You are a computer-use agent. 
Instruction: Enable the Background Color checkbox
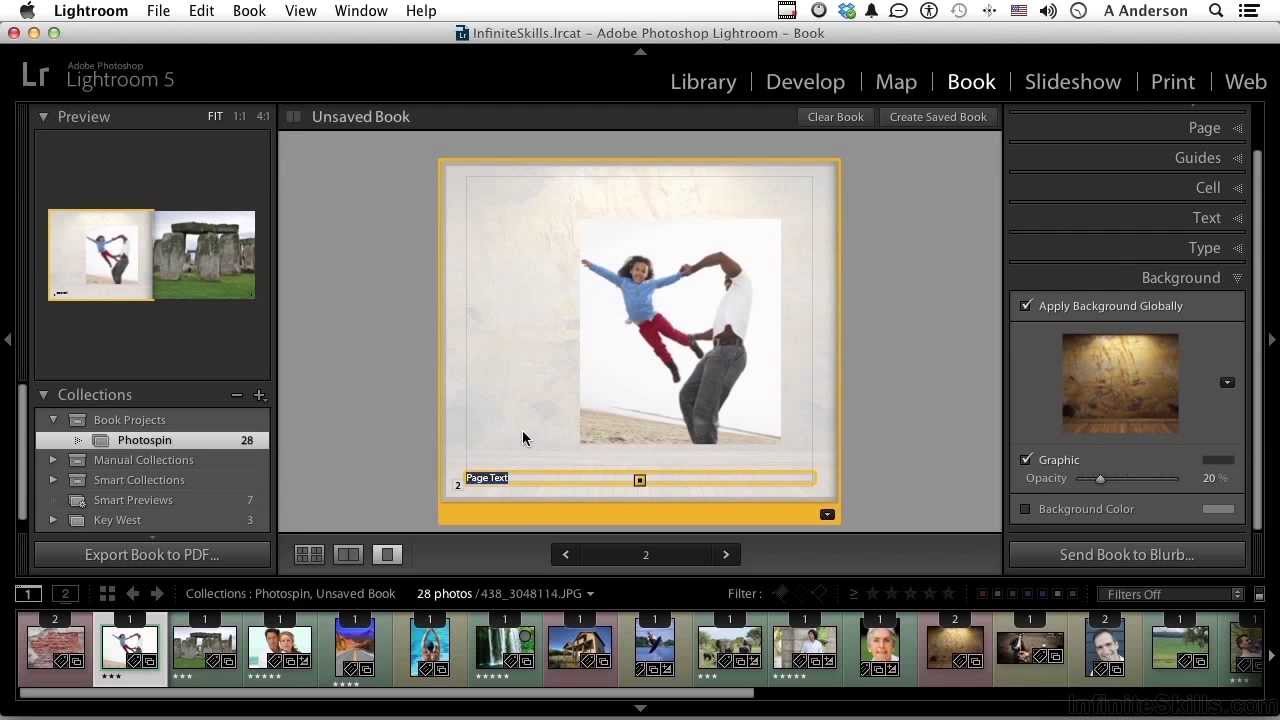coord(1025,509)
